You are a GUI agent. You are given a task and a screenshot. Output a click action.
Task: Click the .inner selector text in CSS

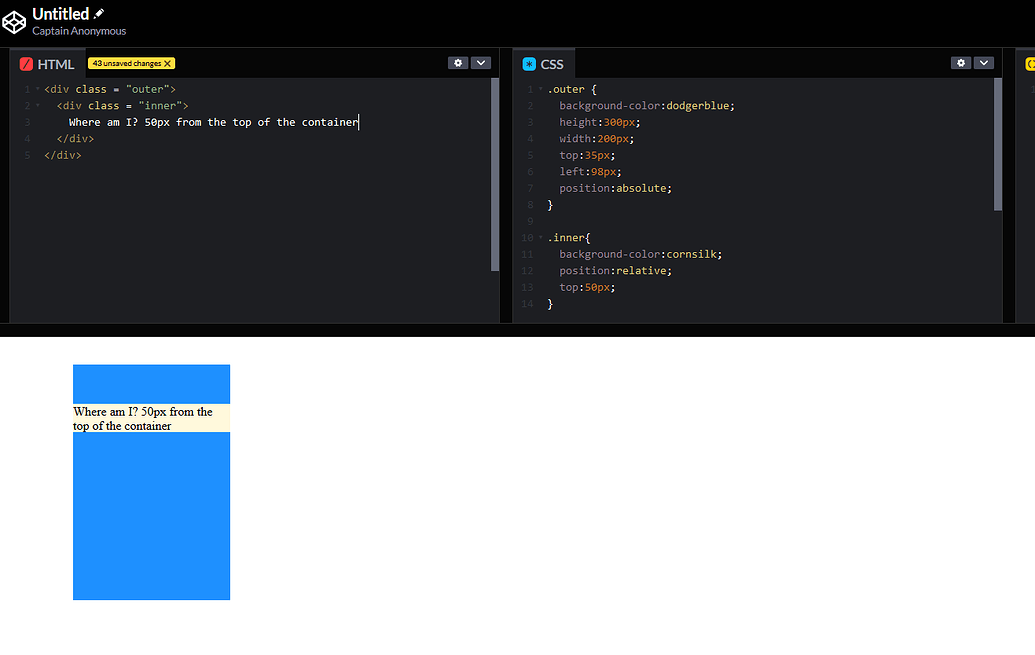566,238
